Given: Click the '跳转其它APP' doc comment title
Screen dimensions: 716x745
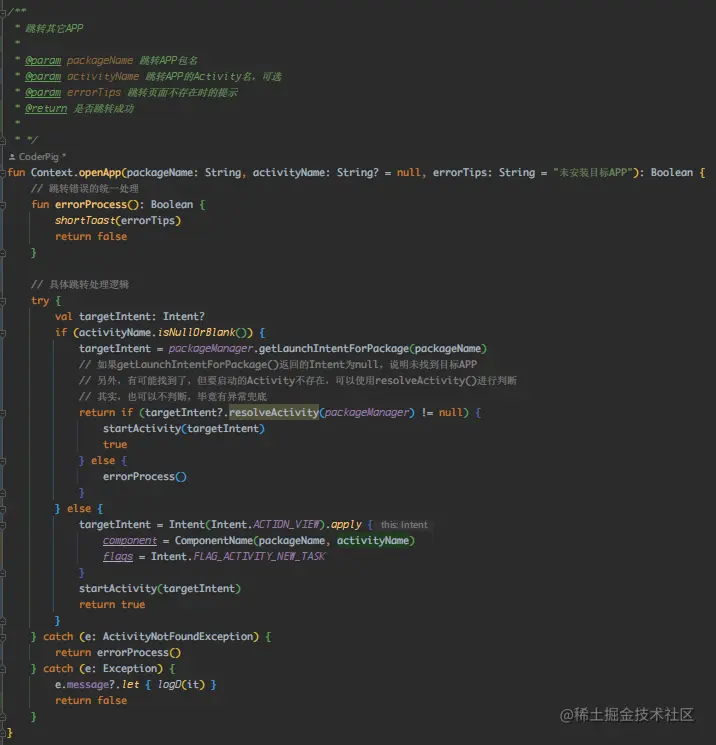Looking at the screenshot, I should (54, 29).
